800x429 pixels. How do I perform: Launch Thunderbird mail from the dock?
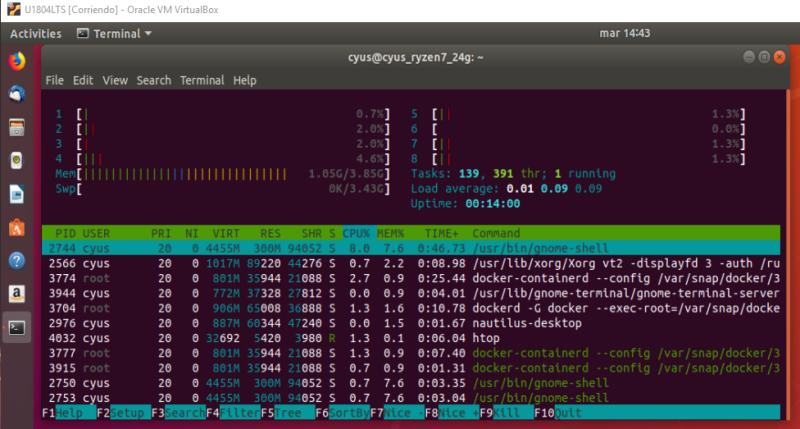17,94
